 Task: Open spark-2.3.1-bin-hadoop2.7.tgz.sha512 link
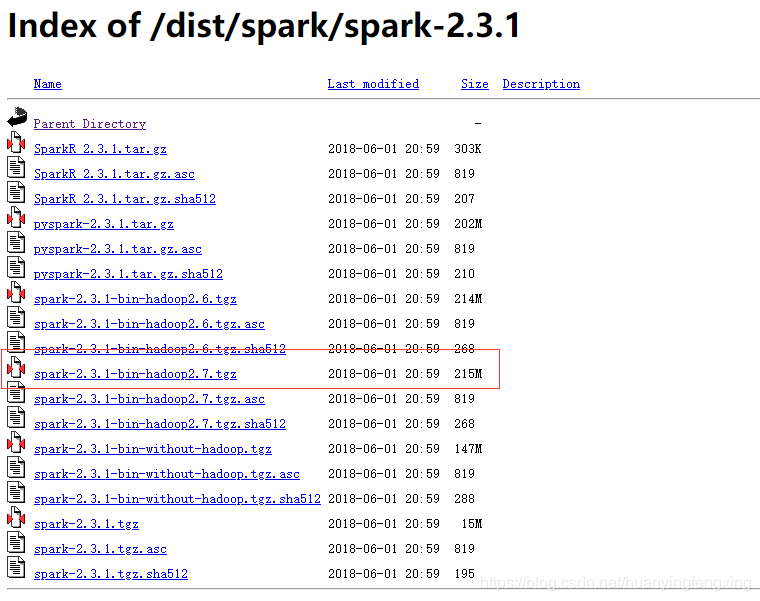click(x=160, y=424)
